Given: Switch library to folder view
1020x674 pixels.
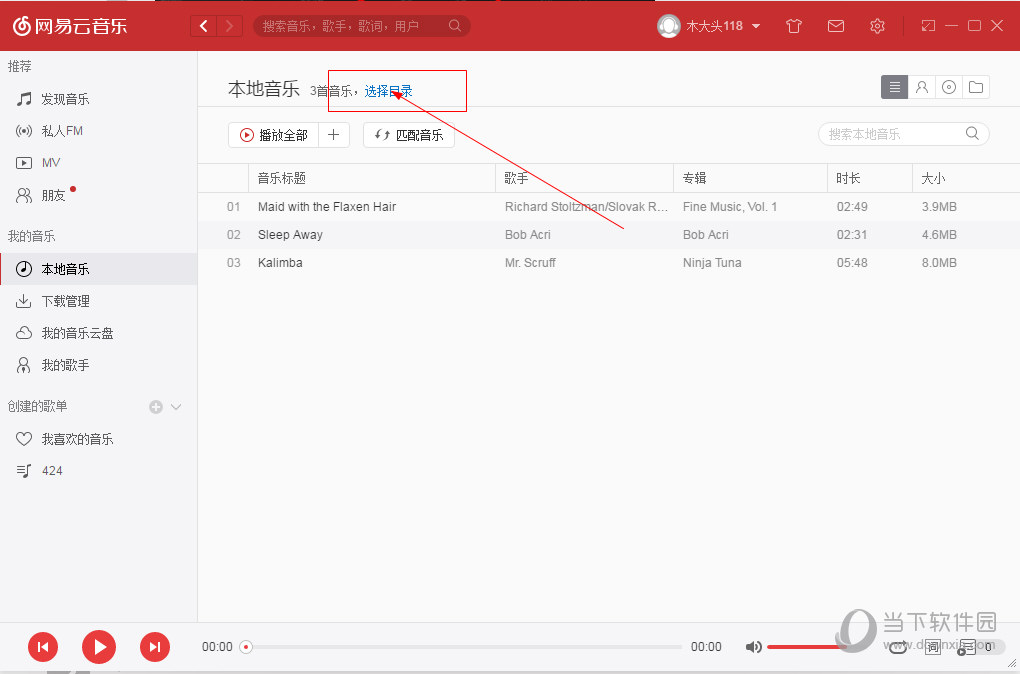Looking at the screenshot, I should point(976,87).
